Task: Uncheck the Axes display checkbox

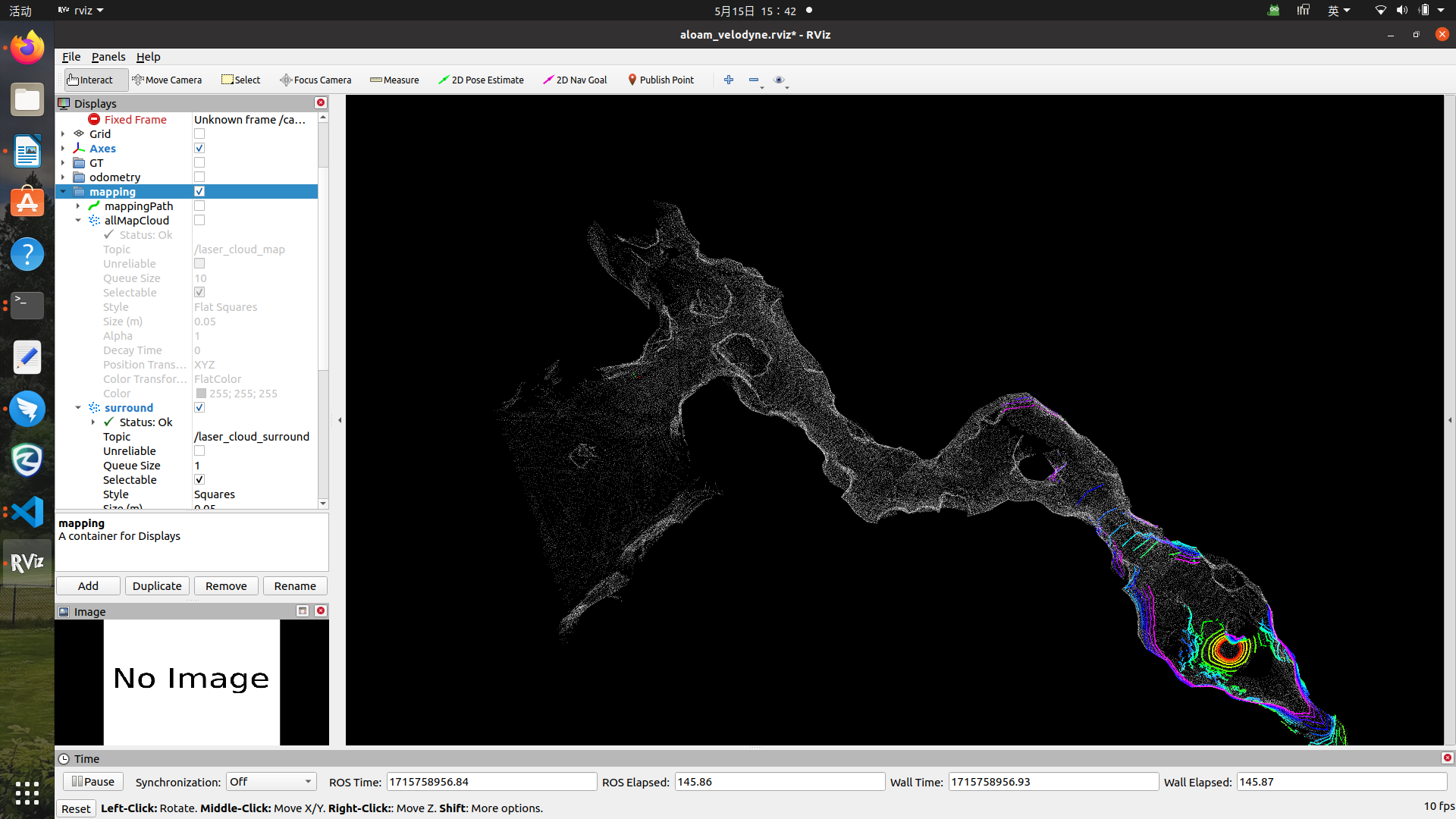Action: click(x=199, y=149)
